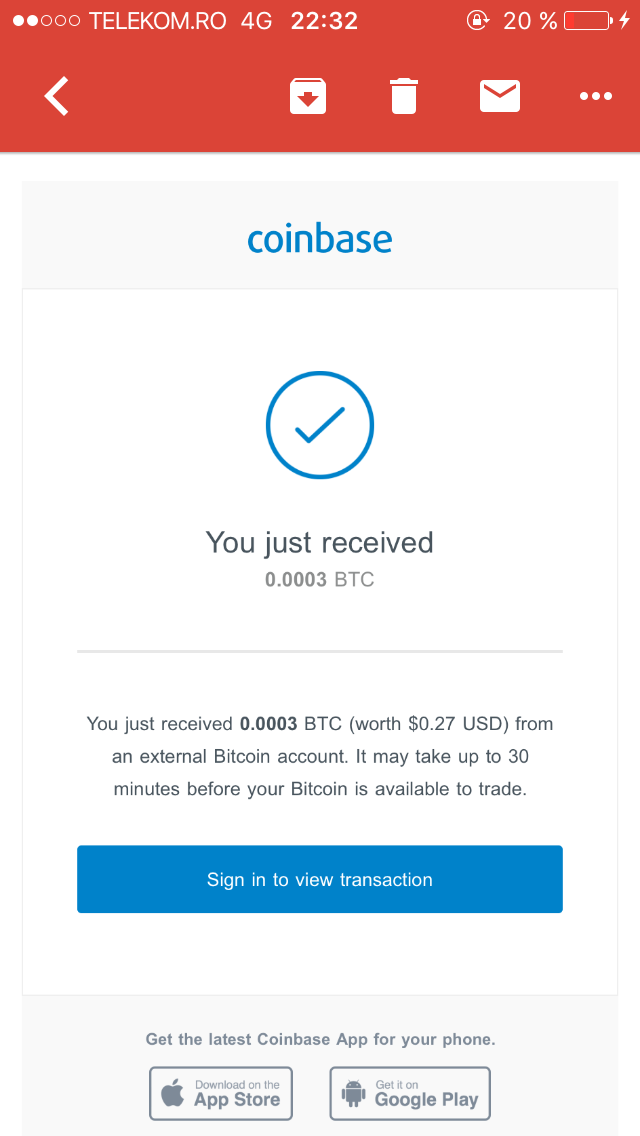Tap the blue checkmark circle icon
Viewport: 640px width, 1136px height.
pyautogui.click(x=320, y=425)
